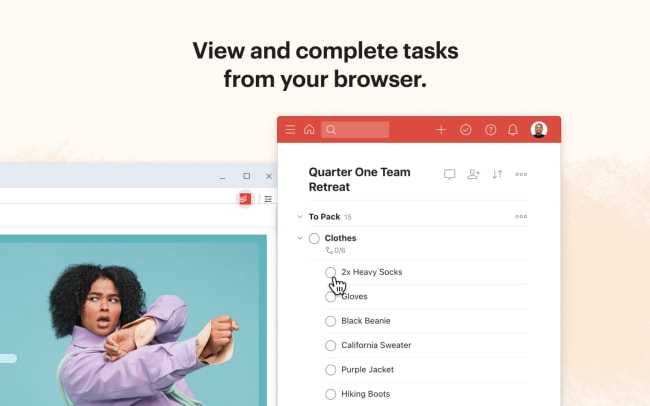The image size is (650, 406).
Task: Collapse the Clothes subtasks
Action: click(300, 238)
